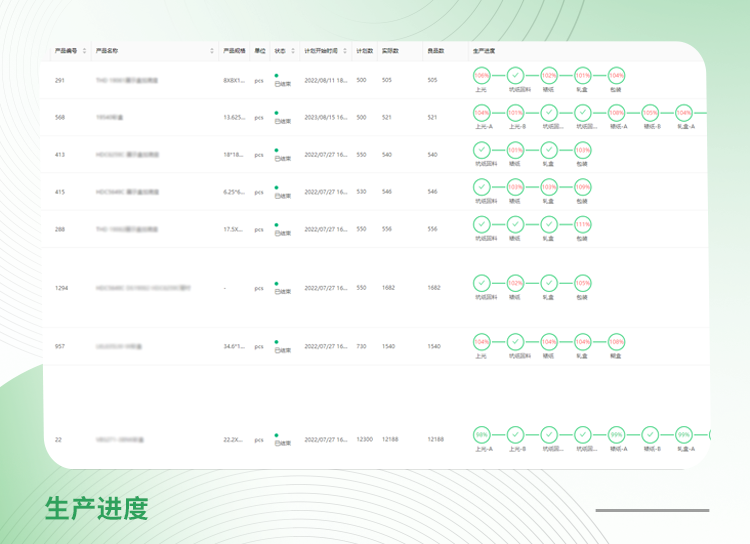The image size is (750, 544).
Task: Click the 103% progress step in row 413
Action: 582,150
